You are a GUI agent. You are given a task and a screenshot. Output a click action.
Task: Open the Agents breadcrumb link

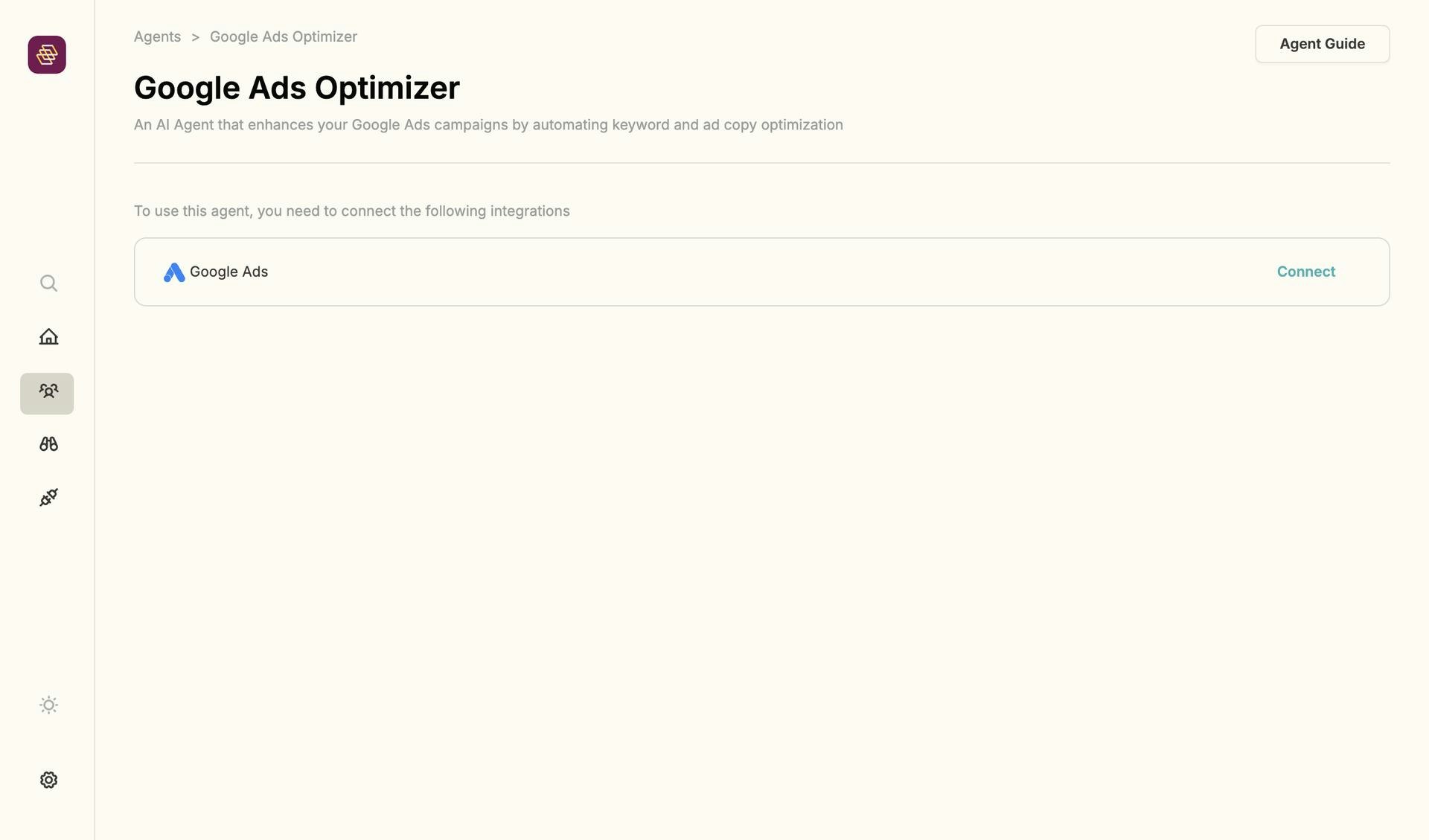click(x=157, y=36)
